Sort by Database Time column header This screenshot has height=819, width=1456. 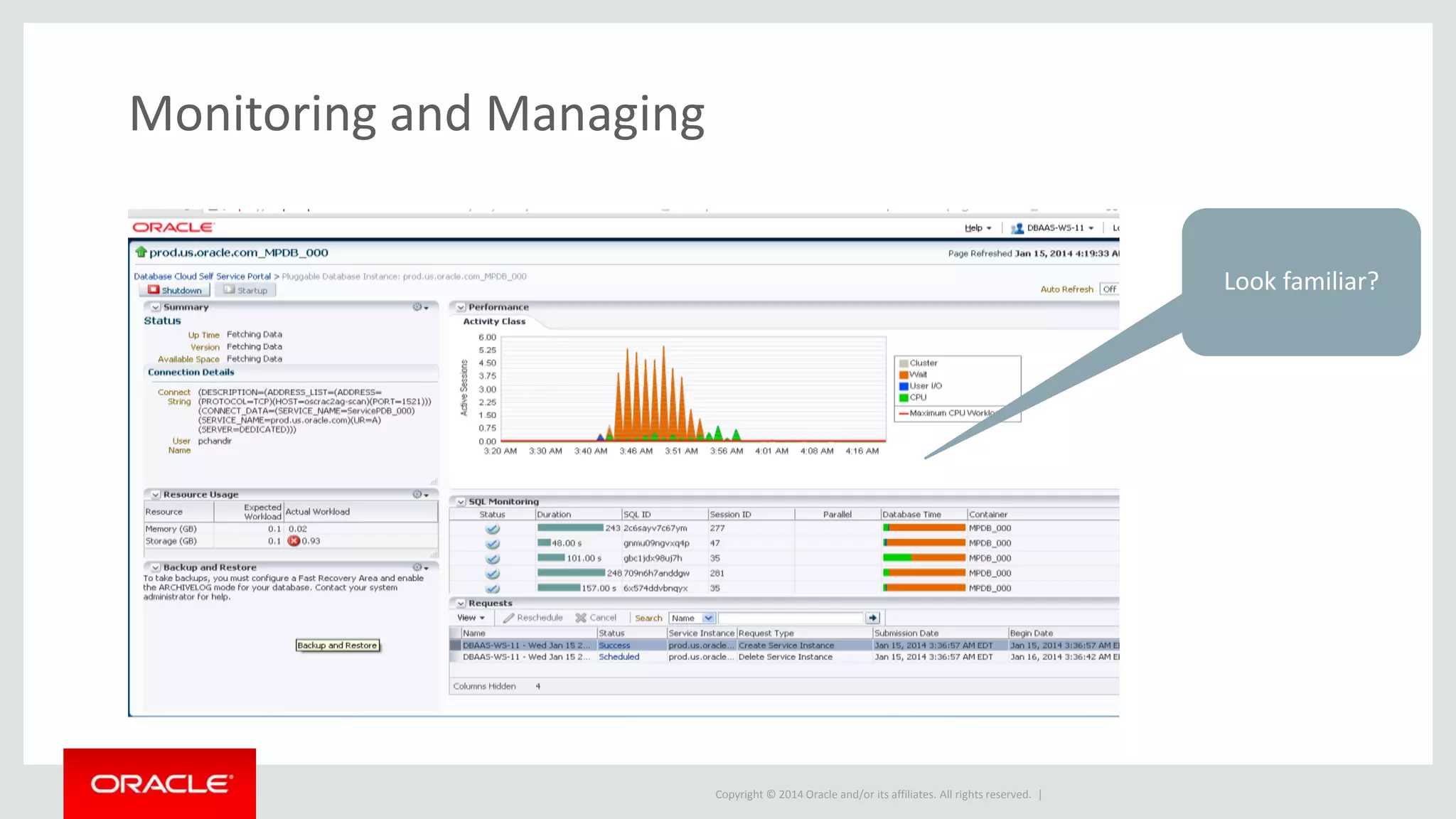point(924,514)
